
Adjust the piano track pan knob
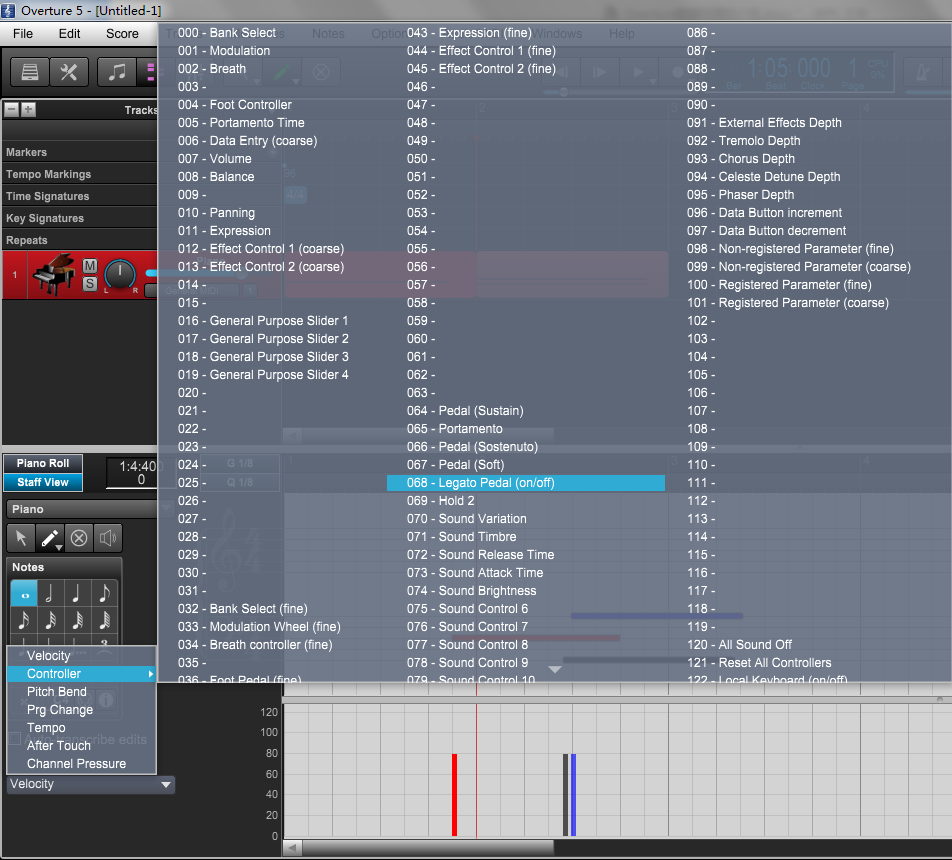120,274
